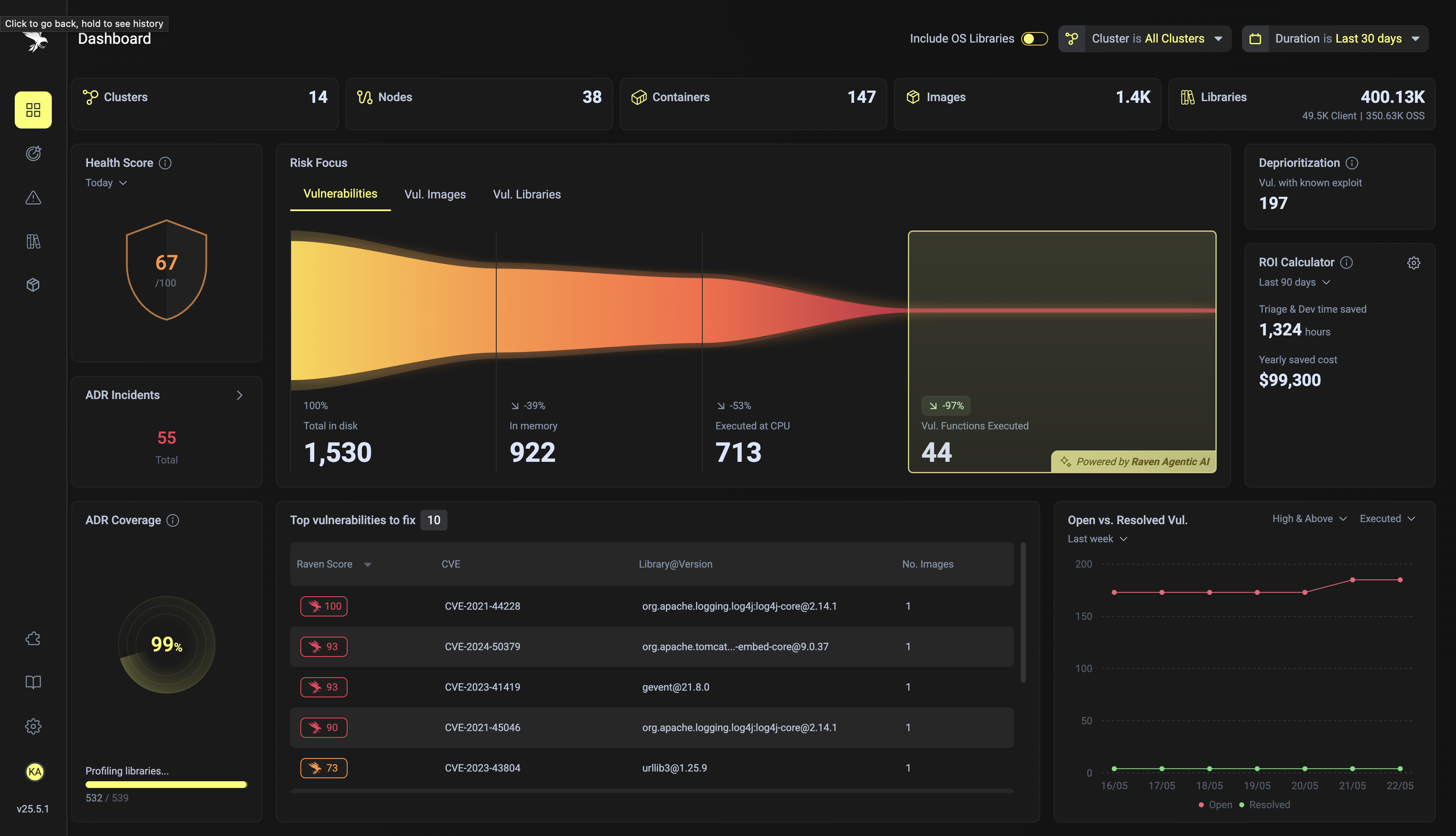Viewport: 1456px width, 836px height.
Task: Switch to the Vul. Libraries tab
Action: 526,195
